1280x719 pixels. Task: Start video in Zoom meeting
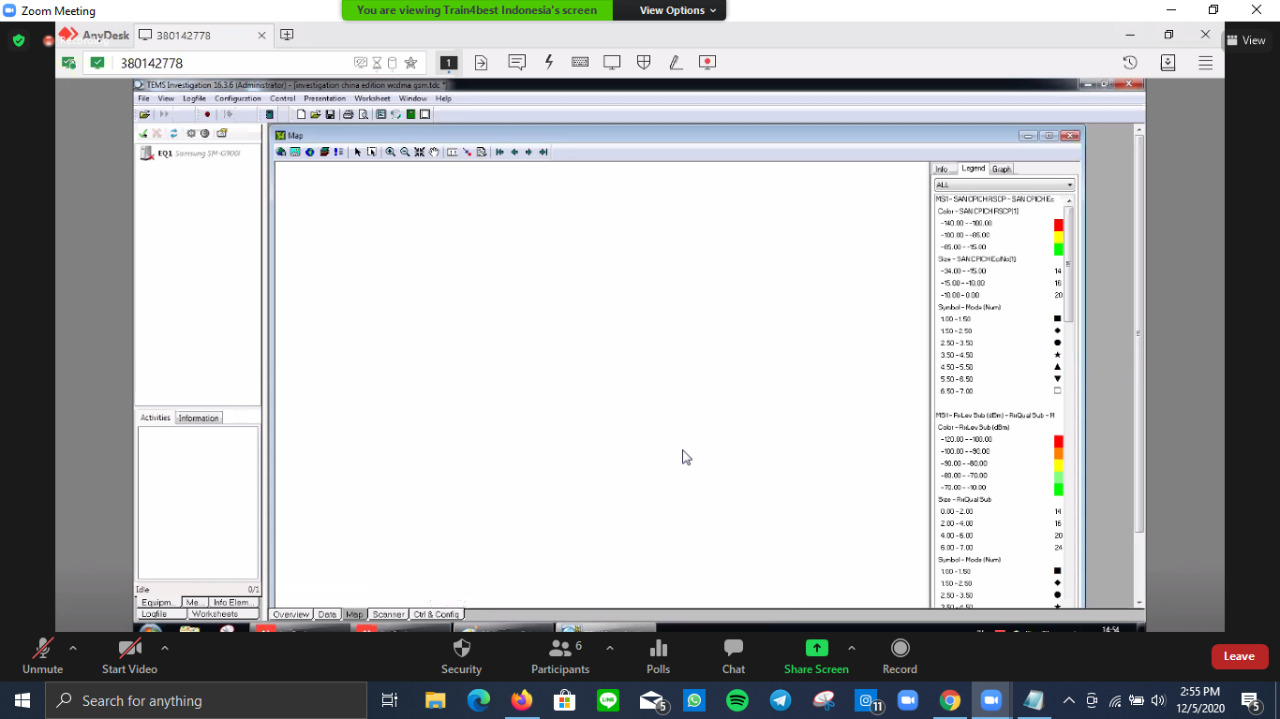129,655
